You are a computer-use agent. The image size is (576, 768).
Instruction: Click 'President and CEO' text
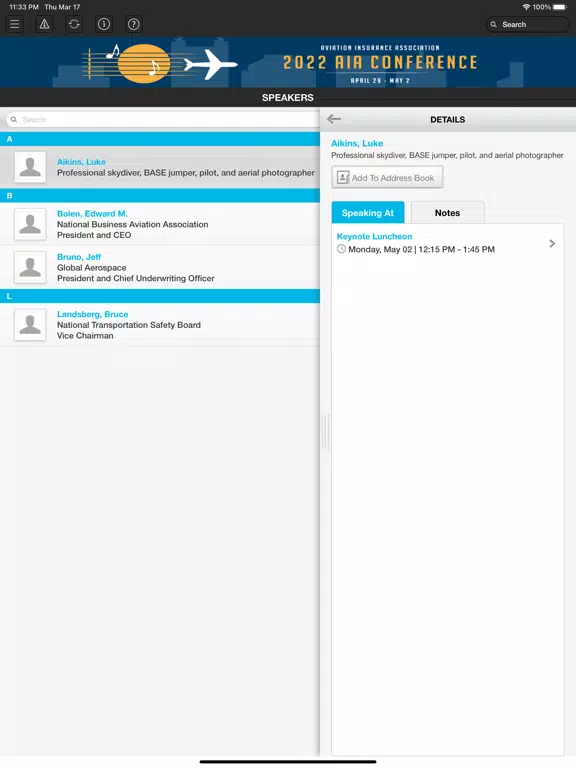(x=94, y=235)
